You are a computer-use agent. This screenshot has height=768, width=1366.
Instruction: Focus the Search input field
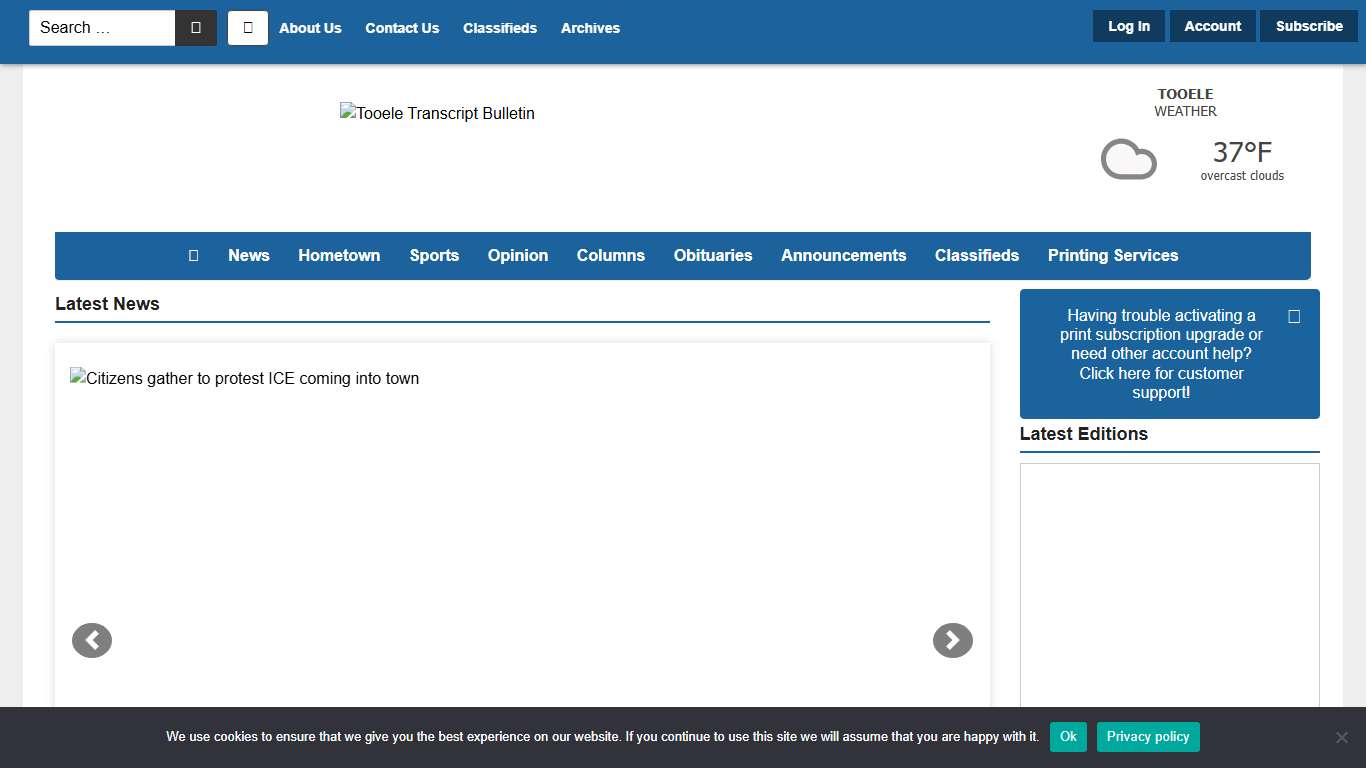[102, 28]
